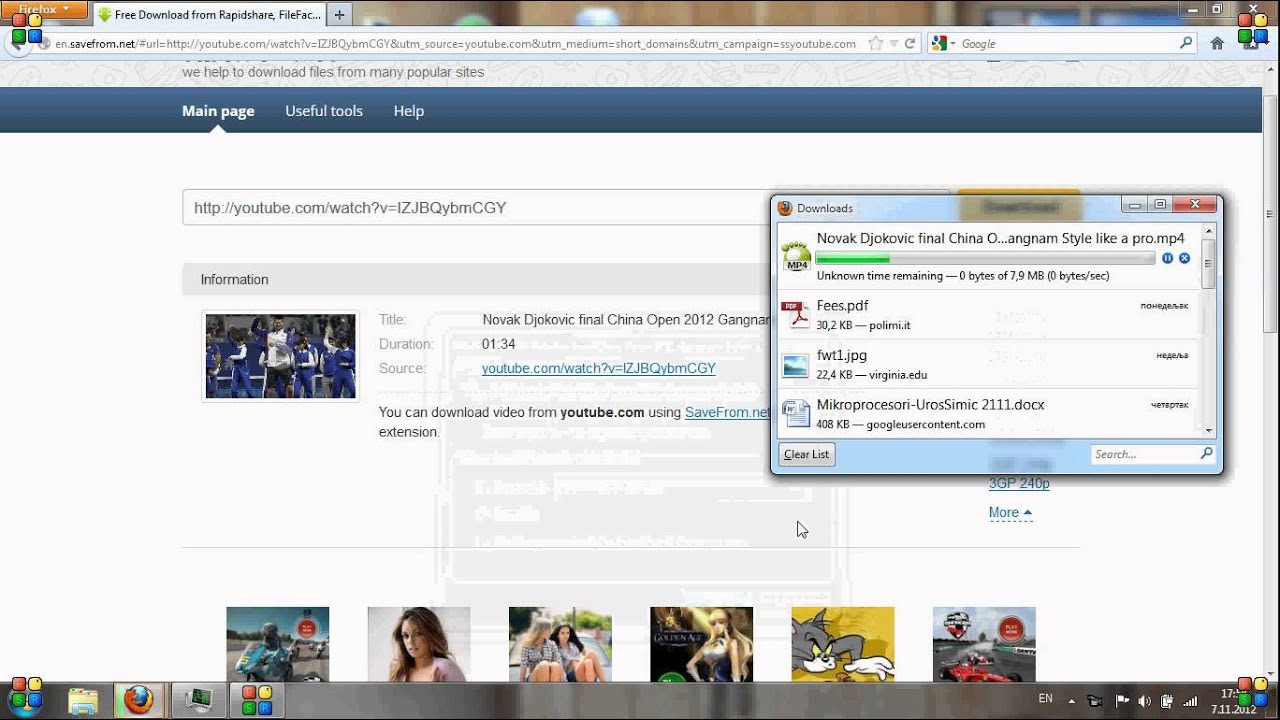Open the URL history dropdown arrow
This screenshot has width=1280, height=720.
click(893, 44)
